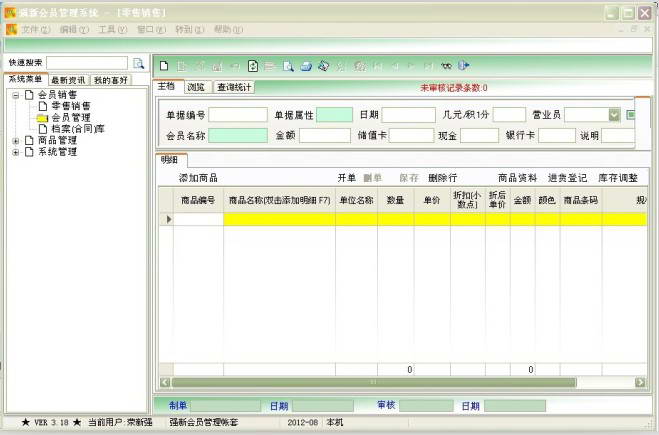Click the 日期 field in the header form

pos(409,115)
